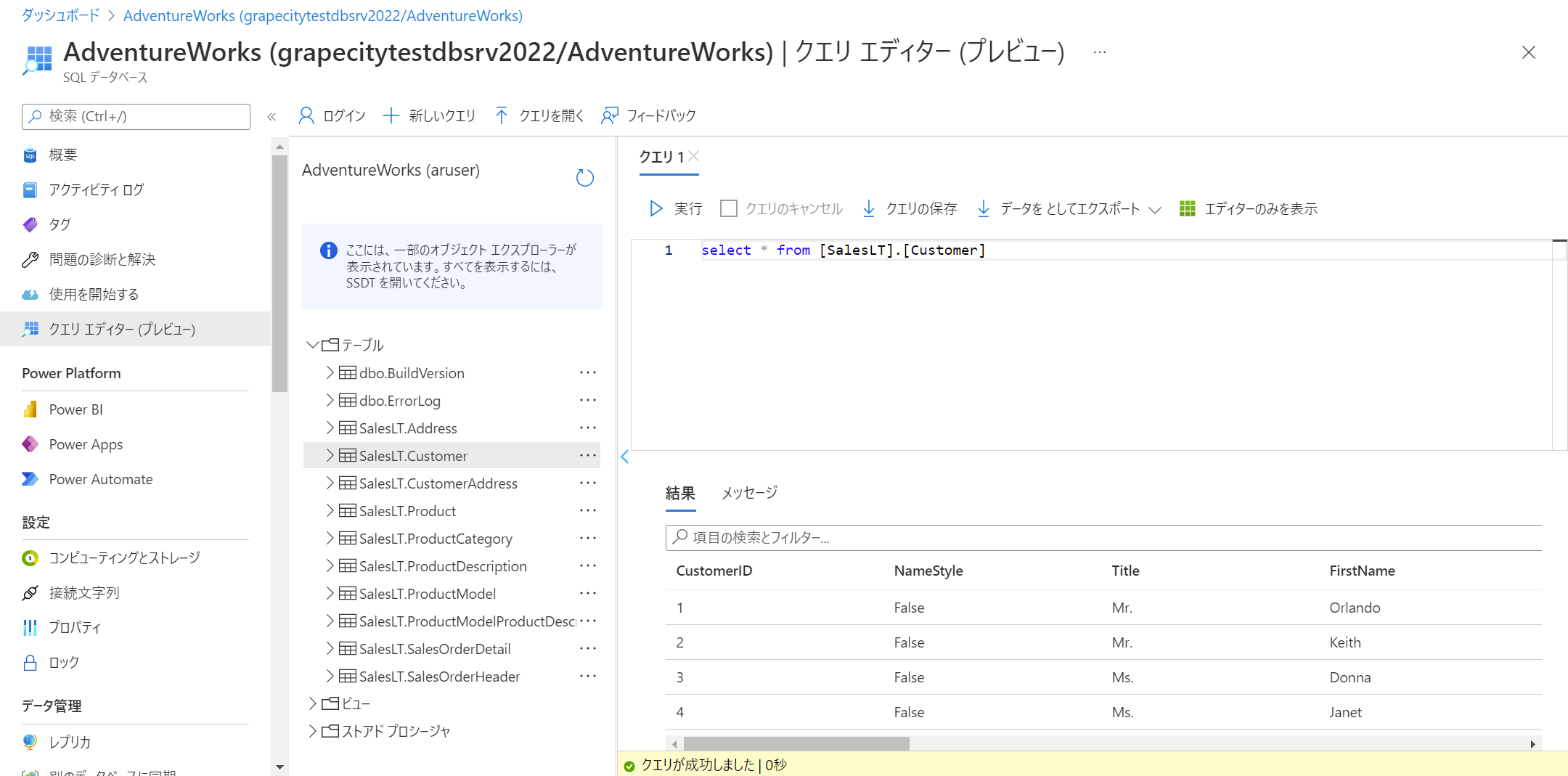Open ellipsis menu for dbo.BuildVersion
Image resolution: width=1568 pixels, height=776 pixels.
pyautogui.click(x=588, y=372)
